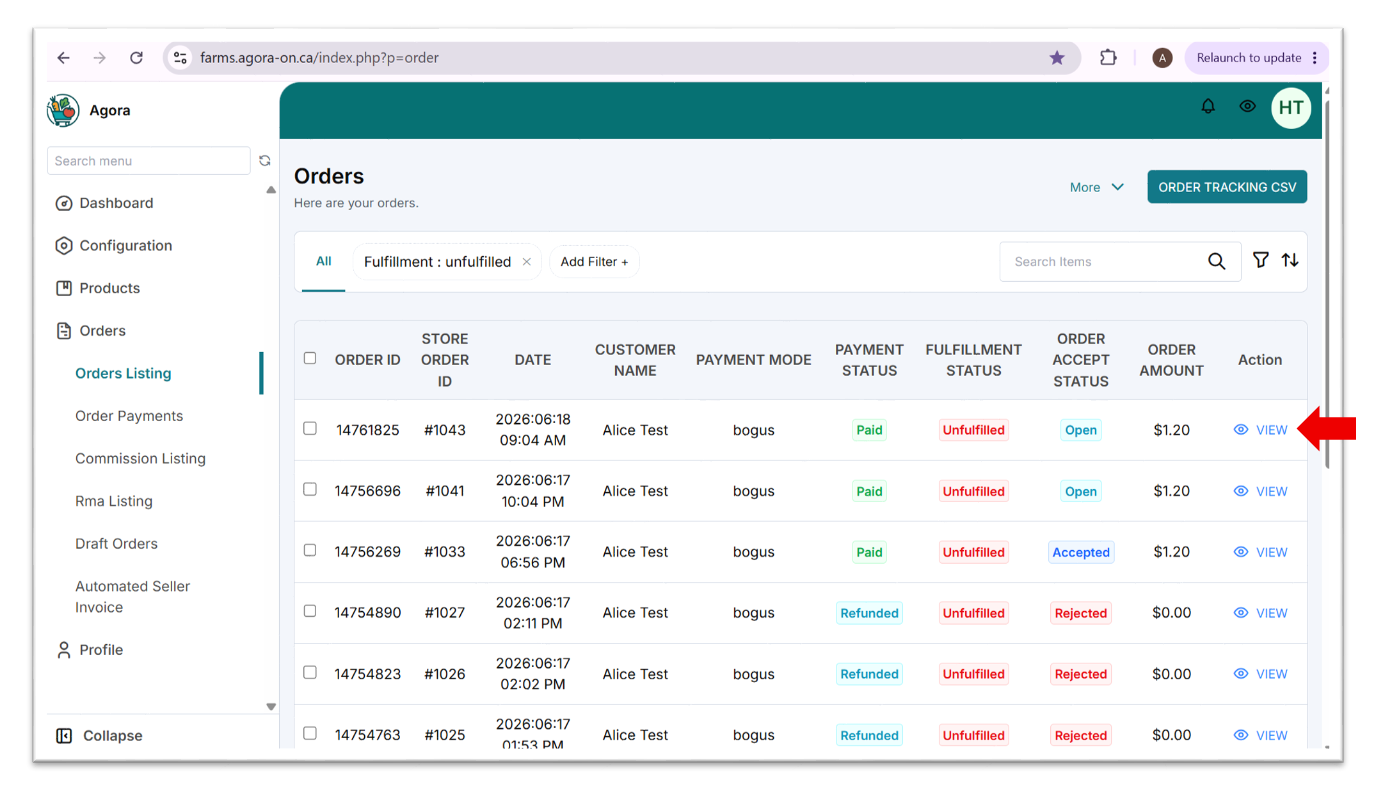The width and height of the screenshot is (1375, 786).
Task: Refresh the sidebar menu via reload icon
Action: (265, 160)
